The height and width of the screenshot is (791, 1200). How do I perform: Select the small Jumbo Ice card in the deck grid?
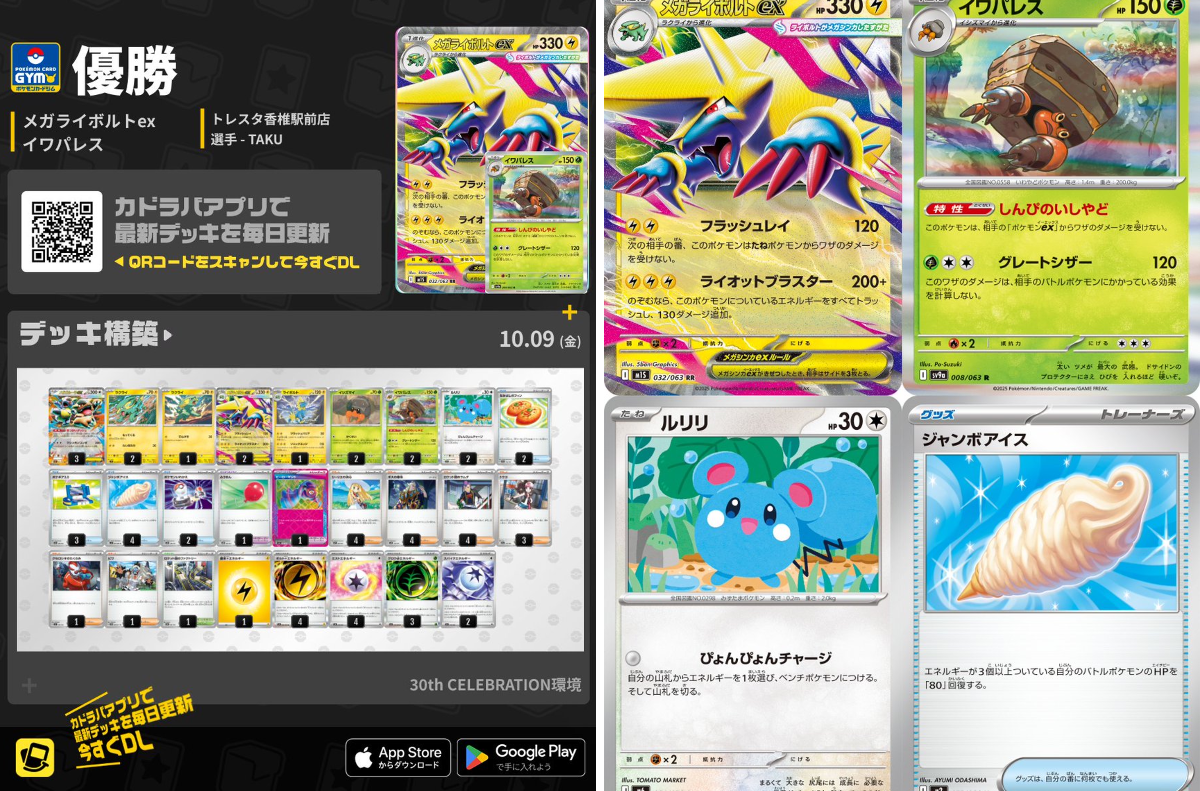click(x=131, y=509)
